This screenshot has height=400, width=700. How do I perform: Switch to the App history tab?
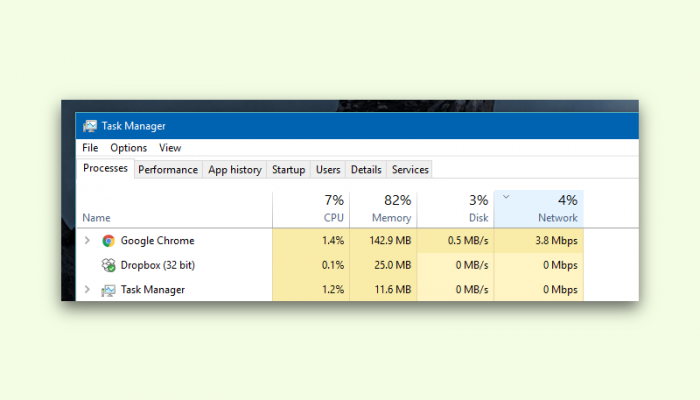(x=235, y=170)
